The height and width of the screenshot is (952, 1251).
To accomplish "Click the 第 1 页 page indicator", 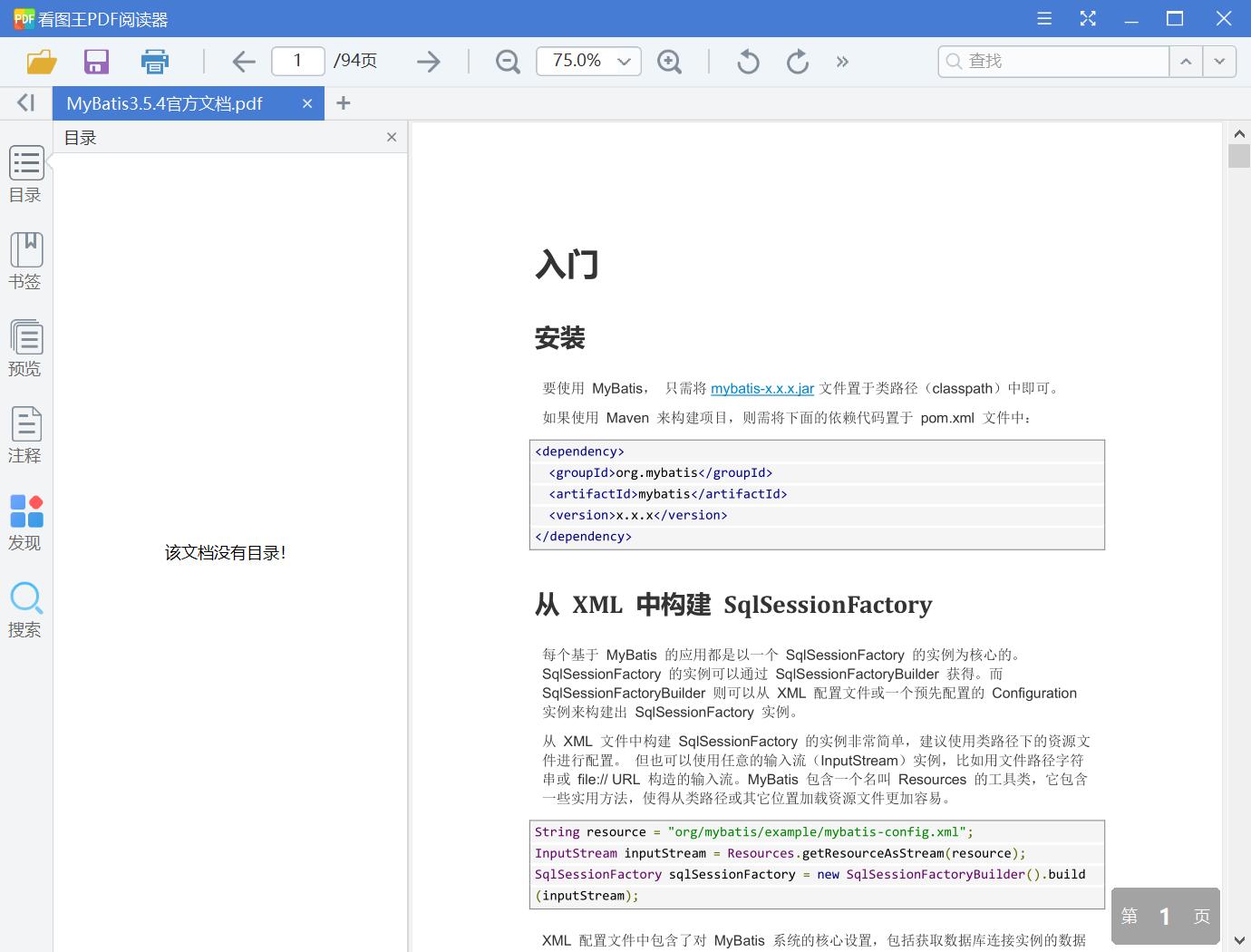I will pos(1166,916).
